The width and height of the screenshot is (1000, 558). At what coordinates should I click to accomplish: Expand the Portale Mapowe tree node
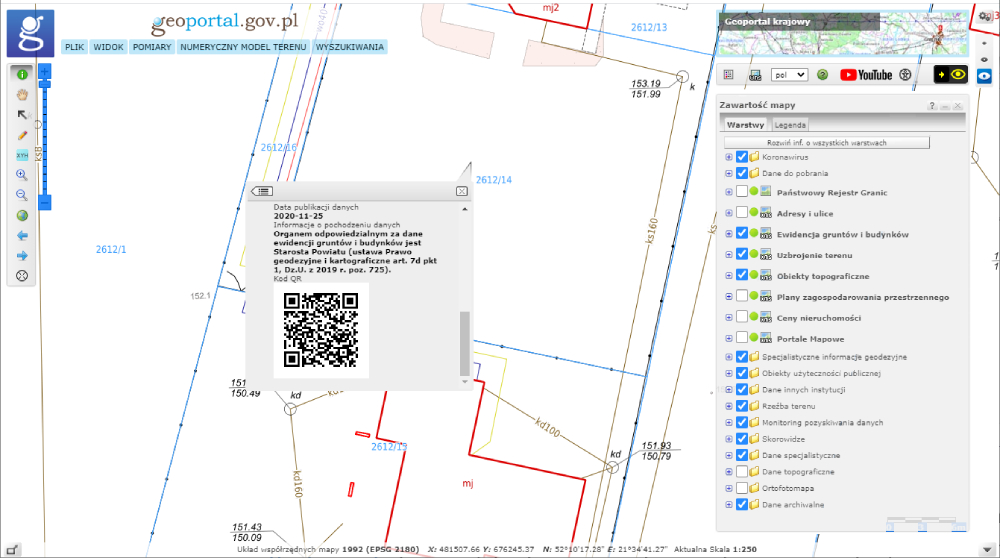coord(728,339)
